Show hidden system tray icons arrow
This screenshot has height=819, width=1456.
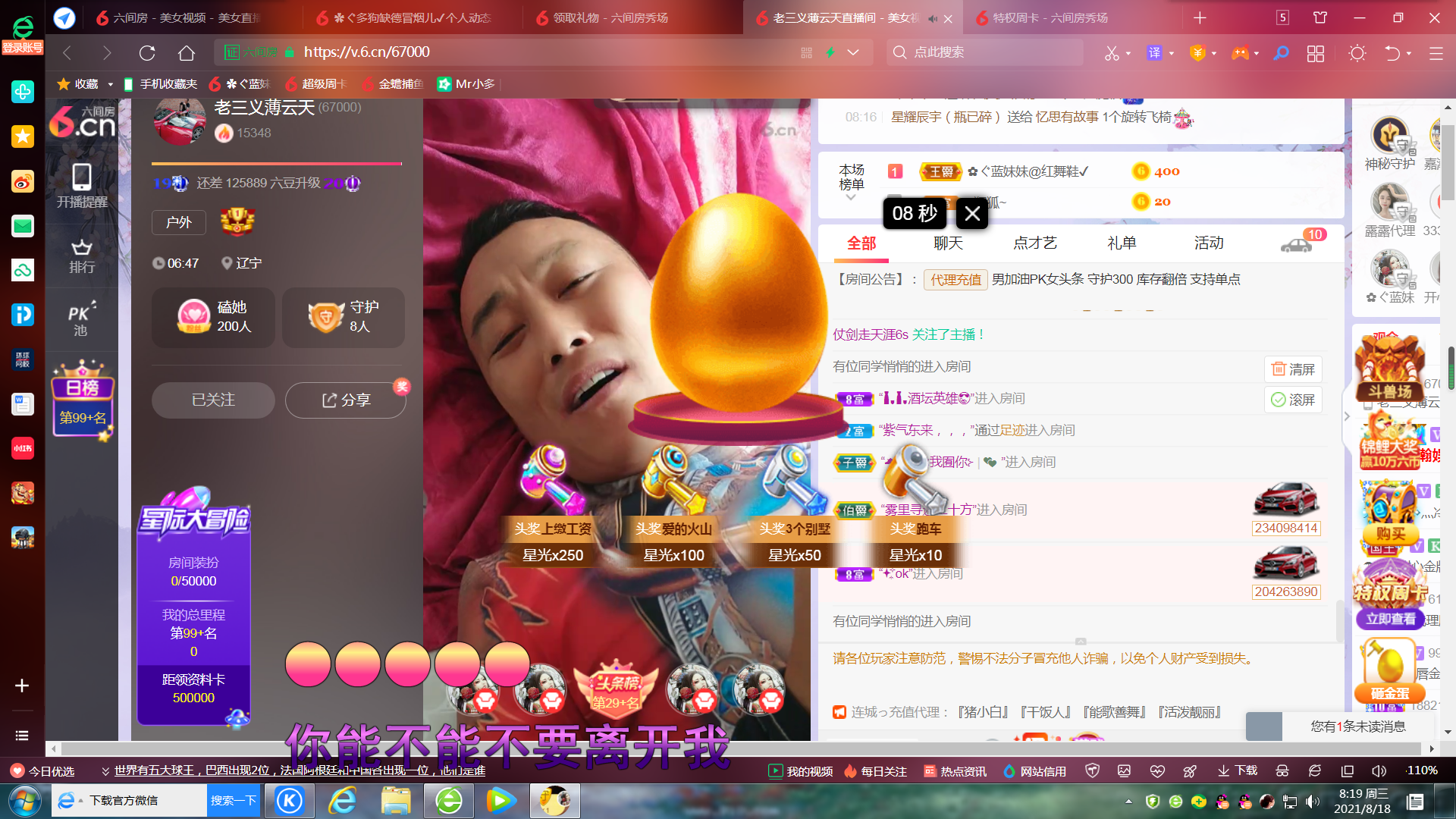tap(1128, 801)
